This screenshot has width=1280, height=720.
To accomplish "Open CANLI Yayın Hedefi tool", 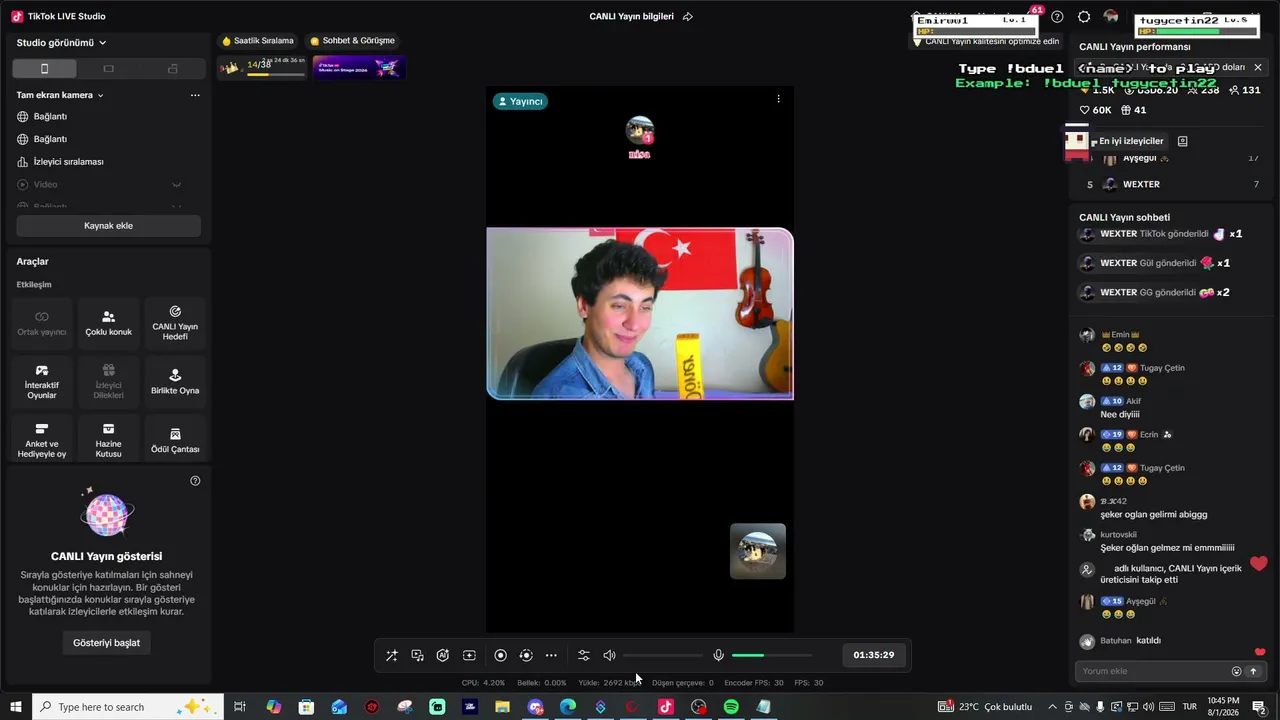I will pos(175,323).
